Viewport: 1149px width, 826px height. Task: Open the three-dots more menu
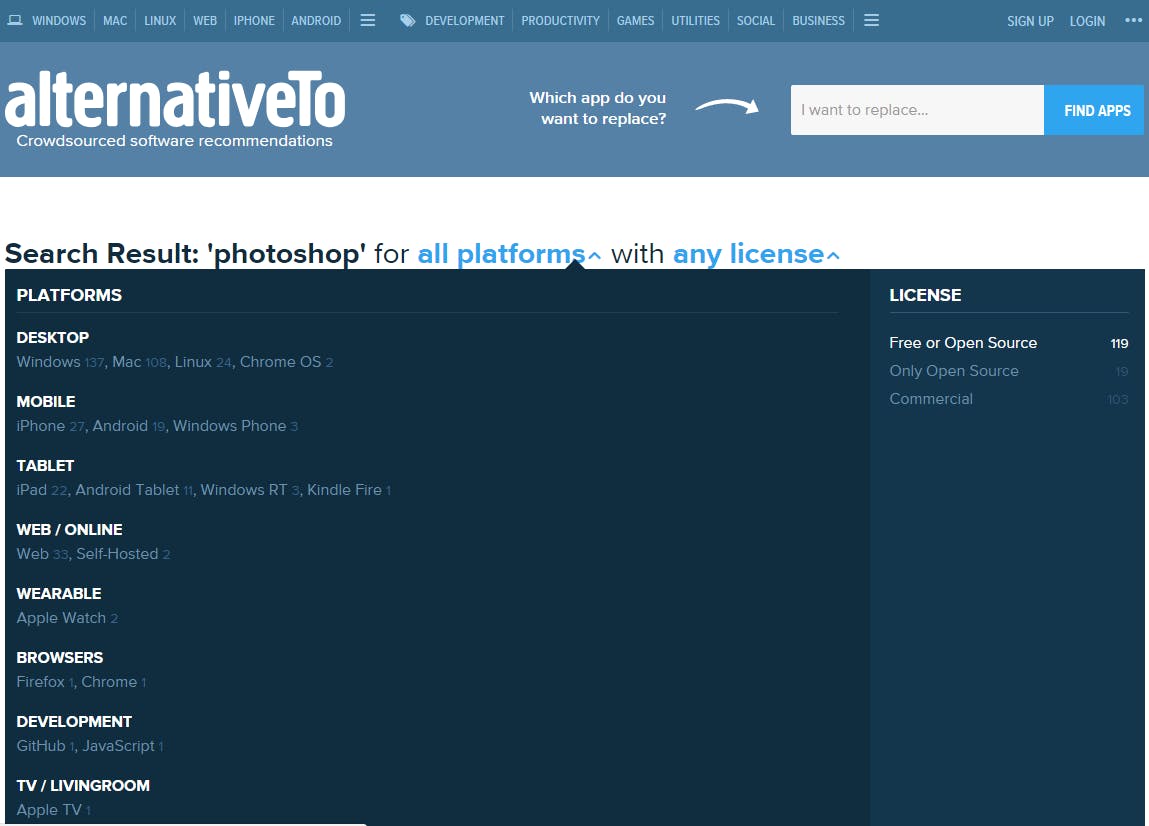coord(1133,21)
